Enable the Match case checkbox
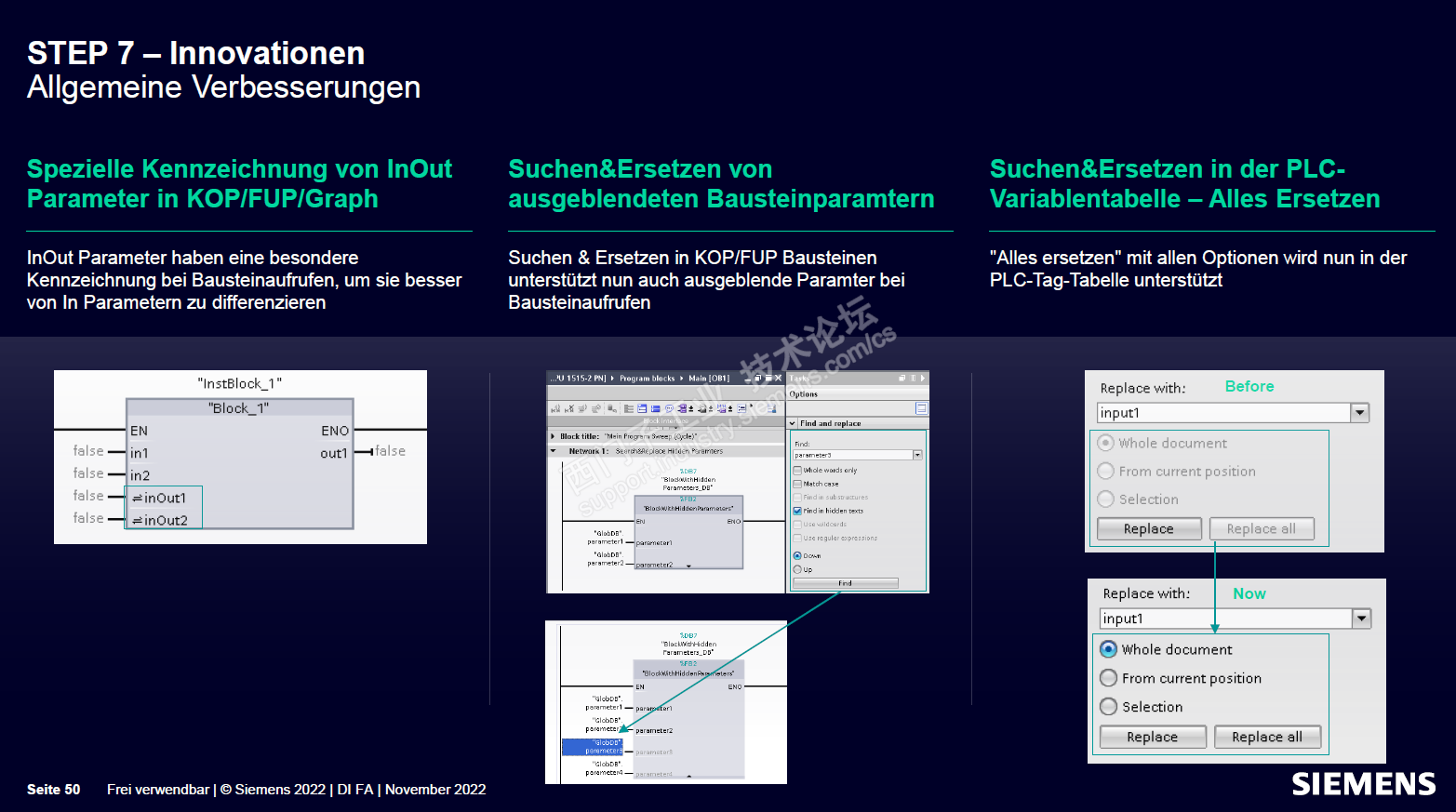This screenshot has width=1456, height=812. point(797,484)
